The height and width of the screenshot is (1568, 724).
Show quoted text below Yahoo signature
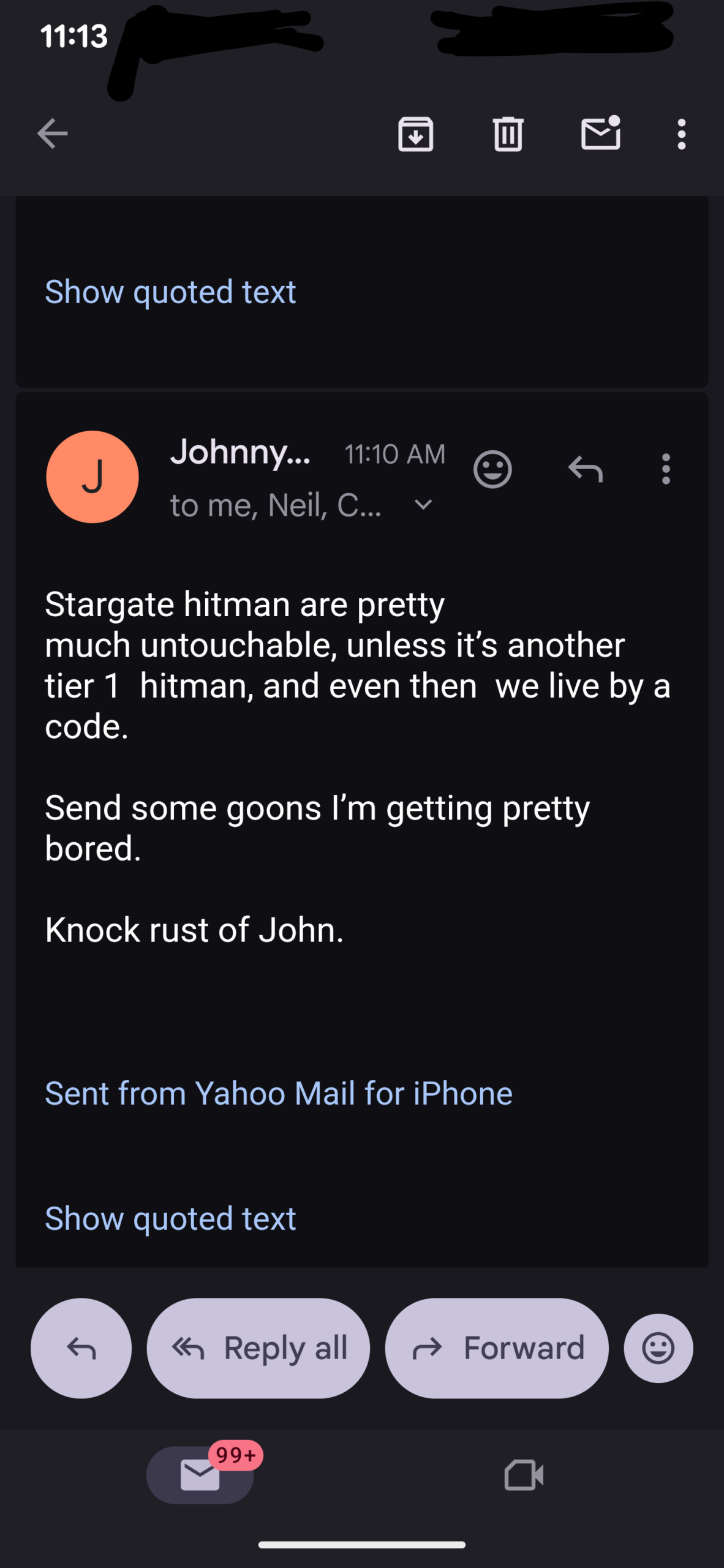point(170,1218)
